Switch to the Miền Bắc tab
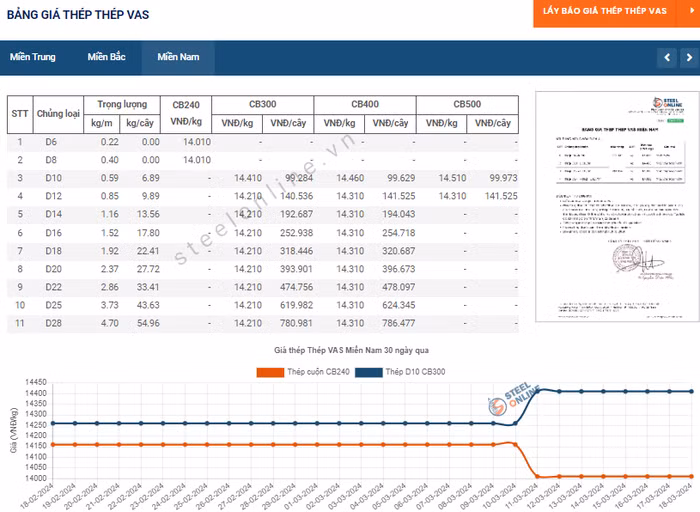 pos(106,57)
